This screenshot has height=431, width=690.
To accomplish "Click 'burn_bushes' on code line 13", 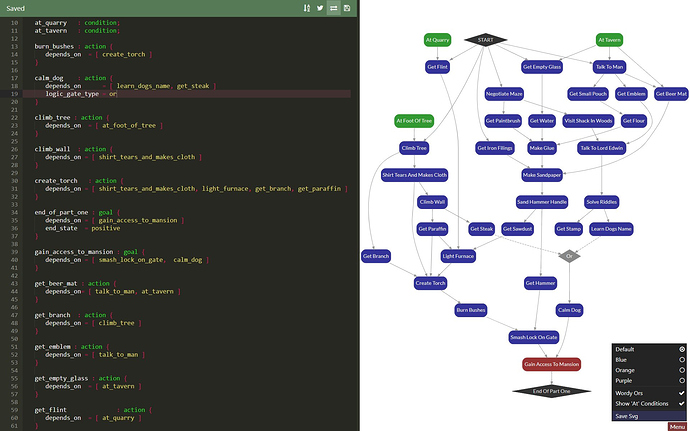I will point(56,46).
